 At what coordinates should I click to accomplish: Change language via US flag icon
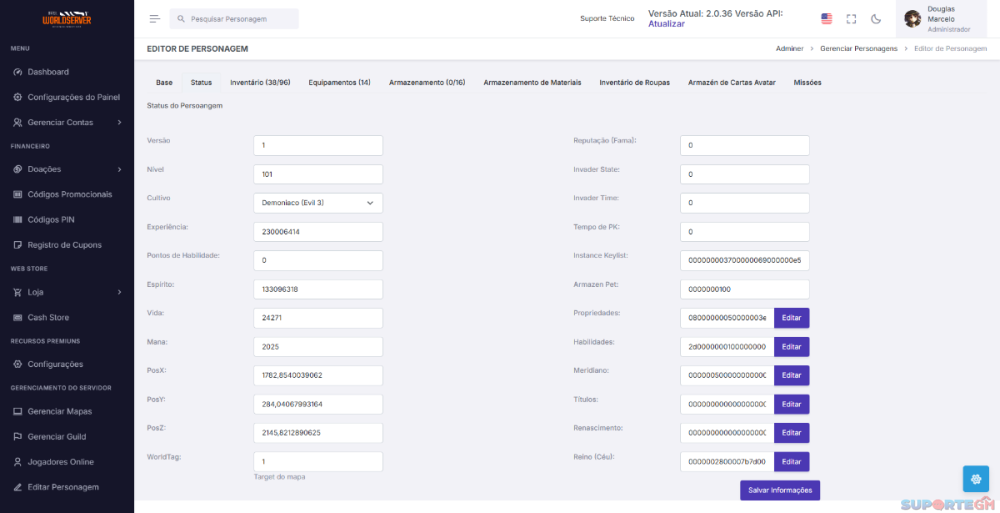point(826,19)
